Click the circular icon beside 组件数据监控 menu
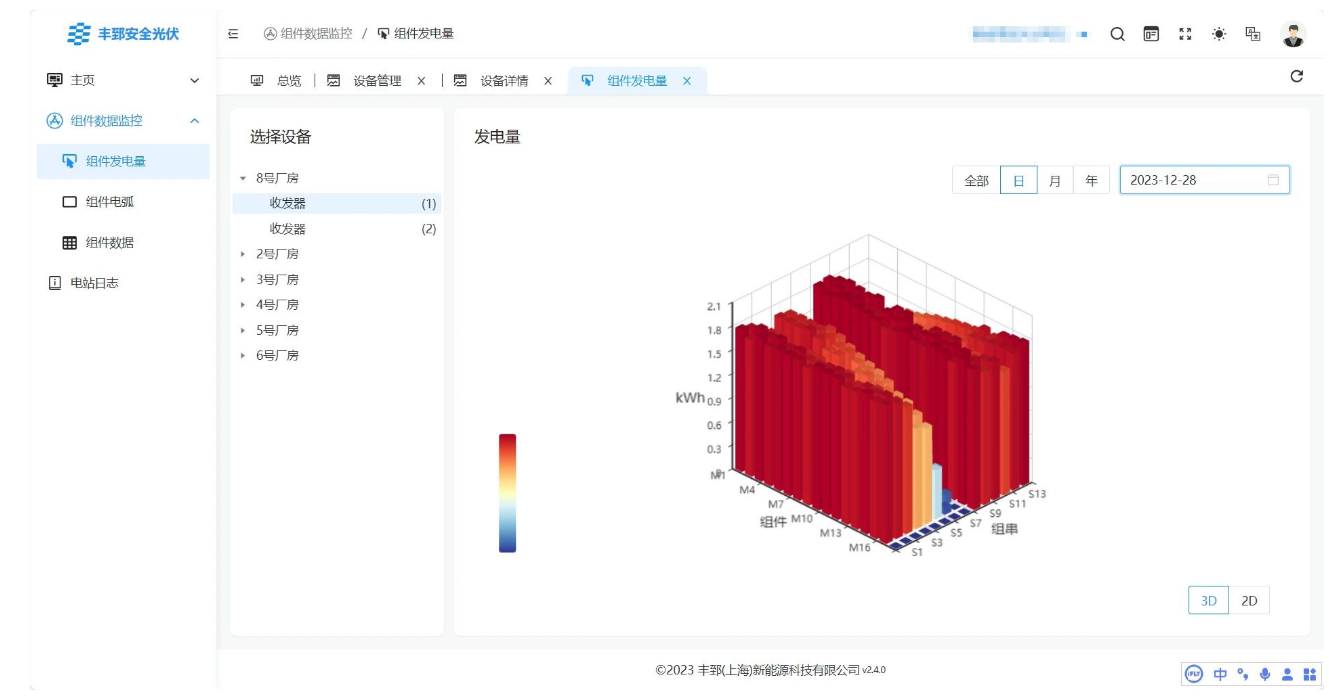This screenshot has height=696, width=1329. (55, 121)
